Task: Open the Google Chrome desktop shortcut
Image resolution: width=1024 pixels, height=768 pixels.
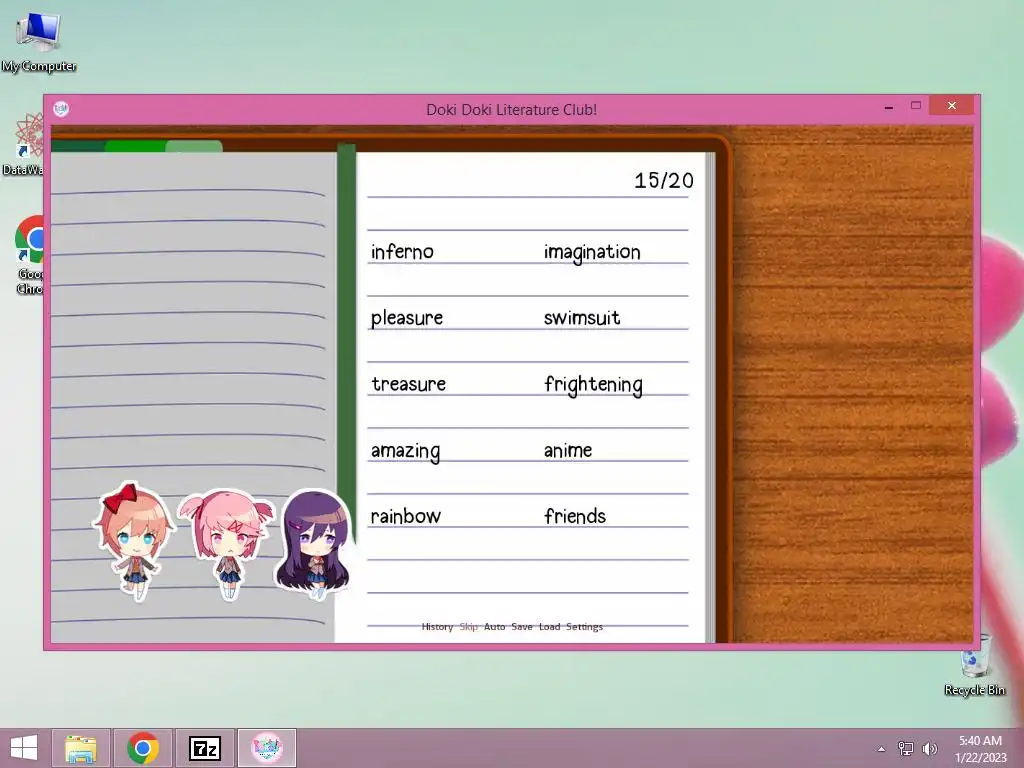Action: [30, 255]
